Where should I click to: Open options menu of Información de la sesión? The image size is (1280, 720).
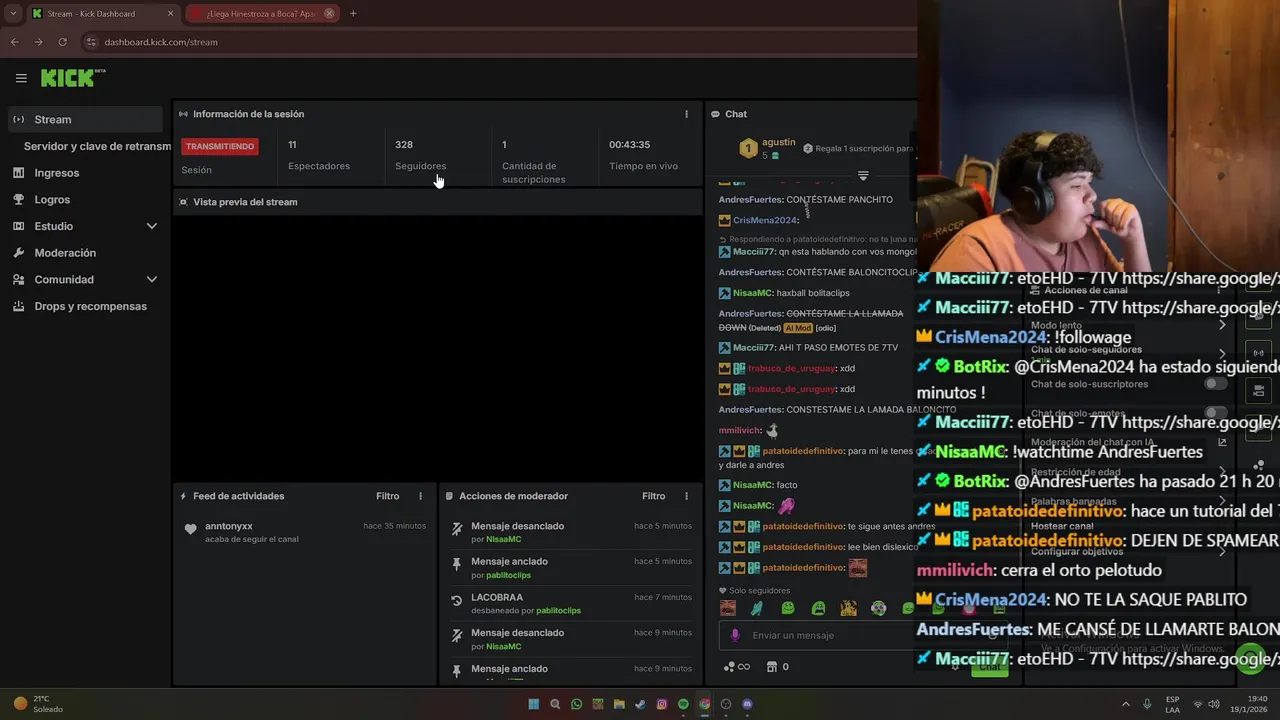click(686, 114)
